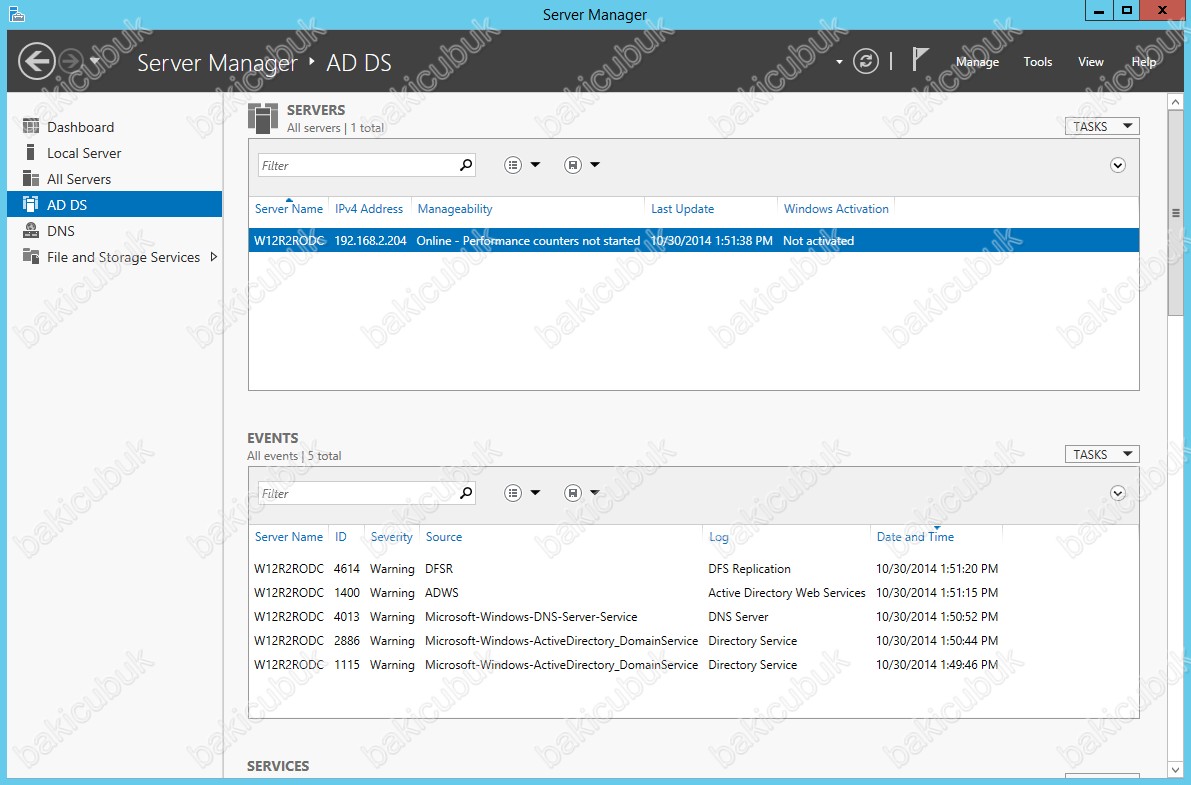Image resolution: width=1191 pixels, height=785 pixels.
Task: Click the Local Server icon
Action: tap(30, 152)
